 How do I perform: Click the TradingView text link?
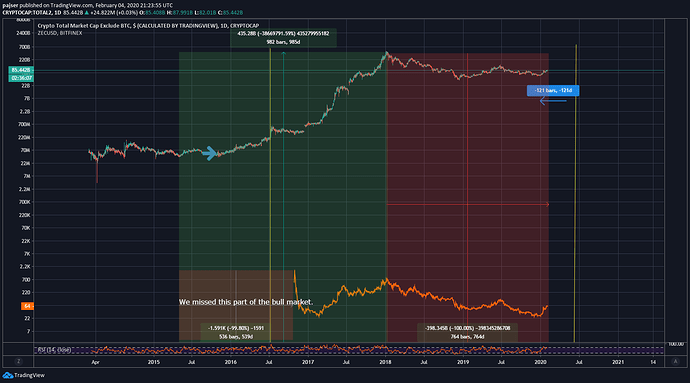[29, 376]
